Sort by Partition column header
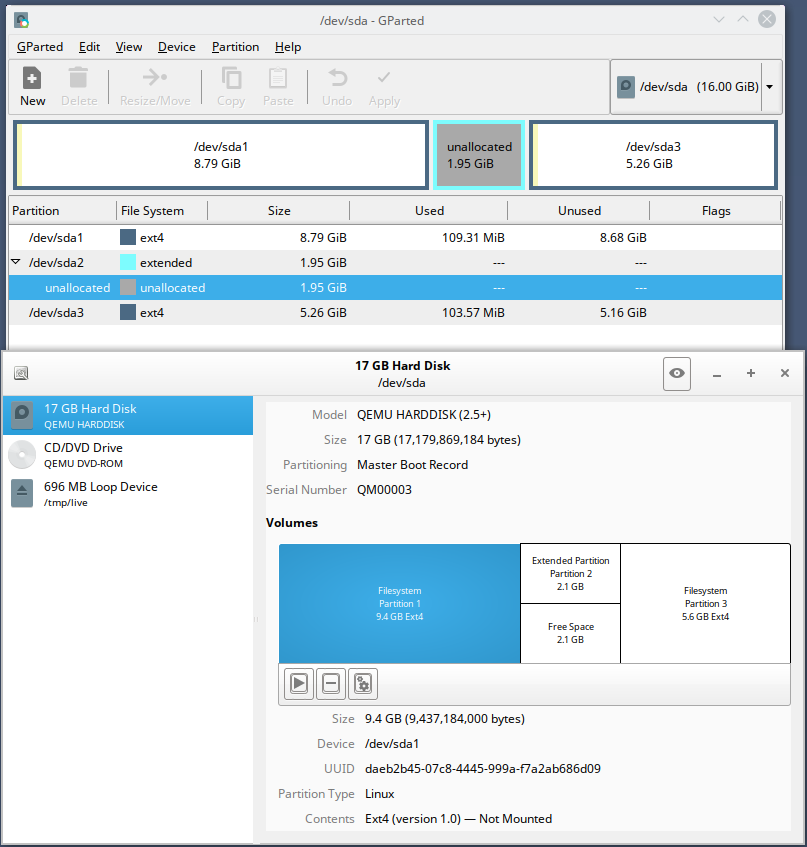Image resolution: width=807 pixels, height=847 pixels. click(63, 211)
